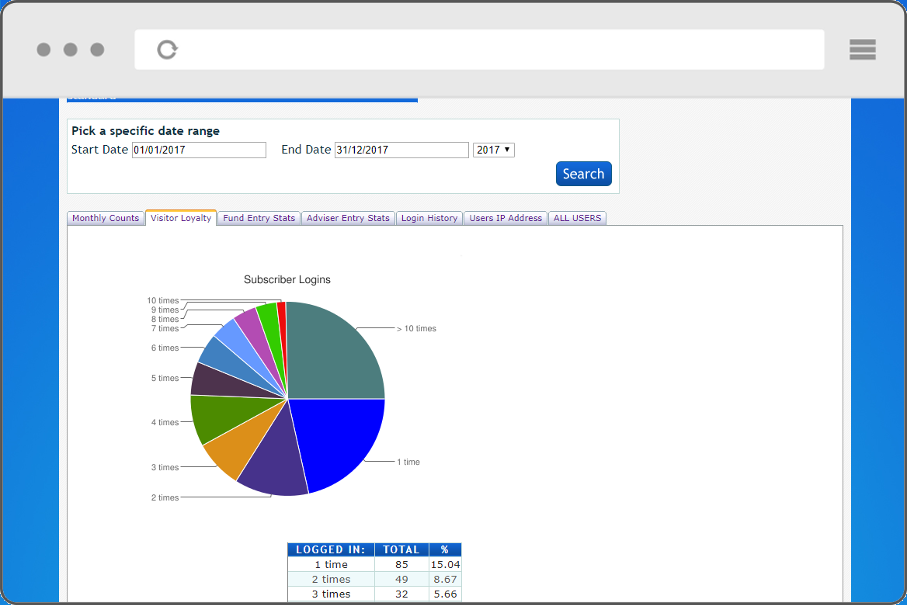Select the ALL USERS tab
The image size is (907, 605).
click(578, 218)
